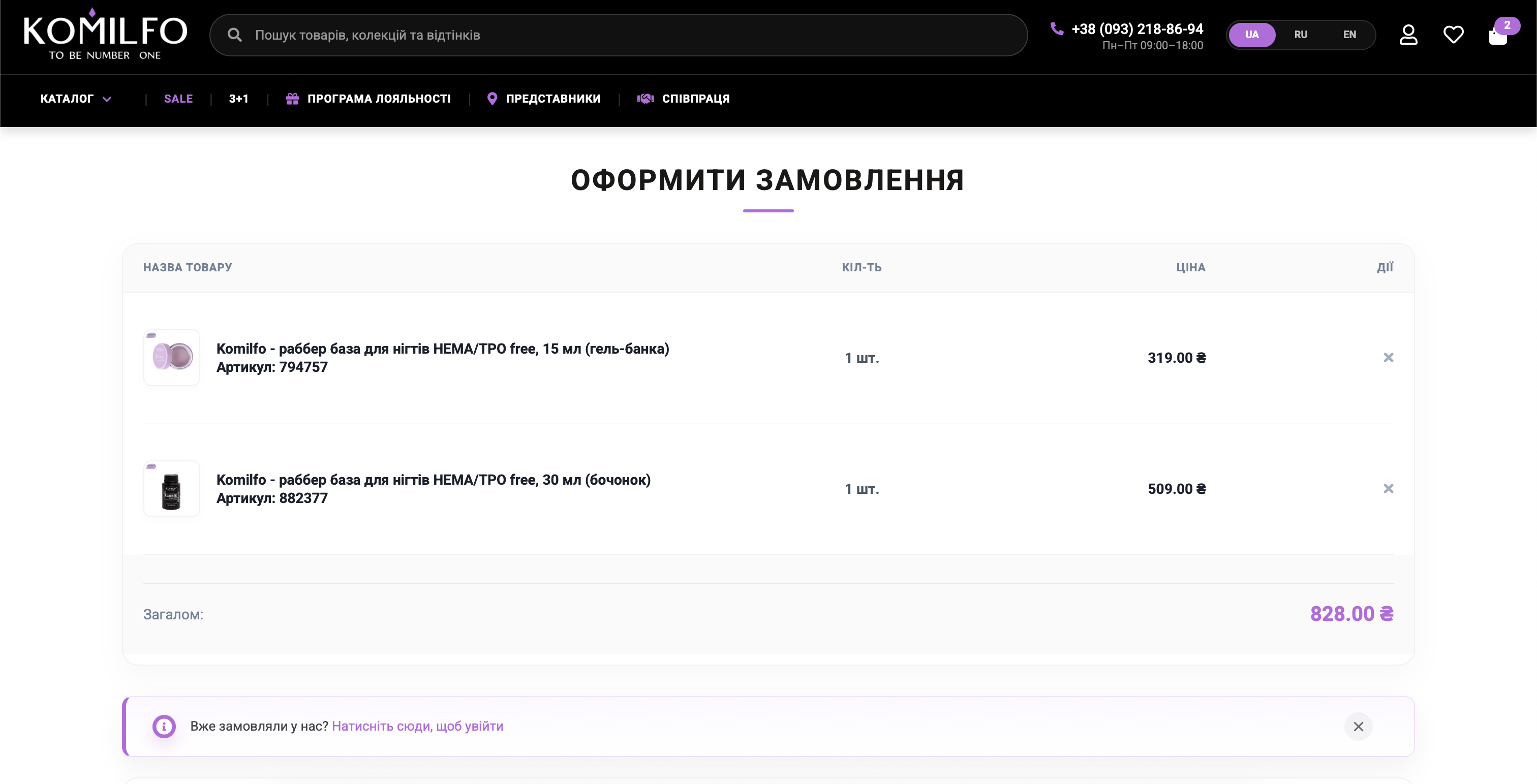The image size is (1537, 784).
Task: Click the Komilfo logo
Action: pyautogui.click(x=105, y=34)
